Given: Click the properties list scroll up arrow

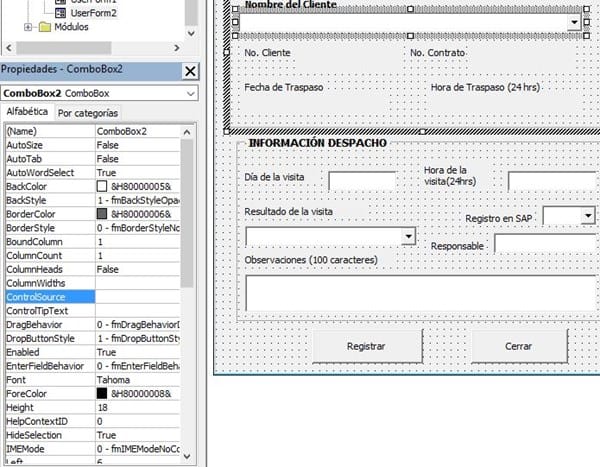Looking at the screenshot, I should point(187,132).
